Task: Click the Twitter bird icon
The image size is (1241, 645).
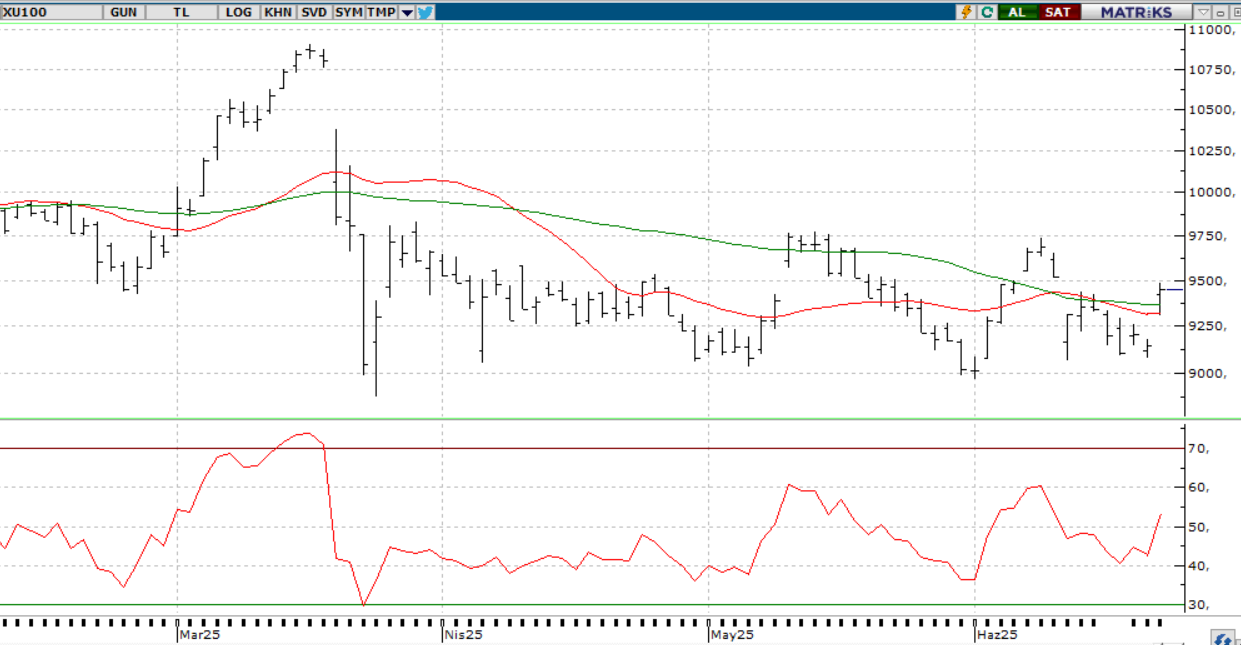Action: pos(425,12)
